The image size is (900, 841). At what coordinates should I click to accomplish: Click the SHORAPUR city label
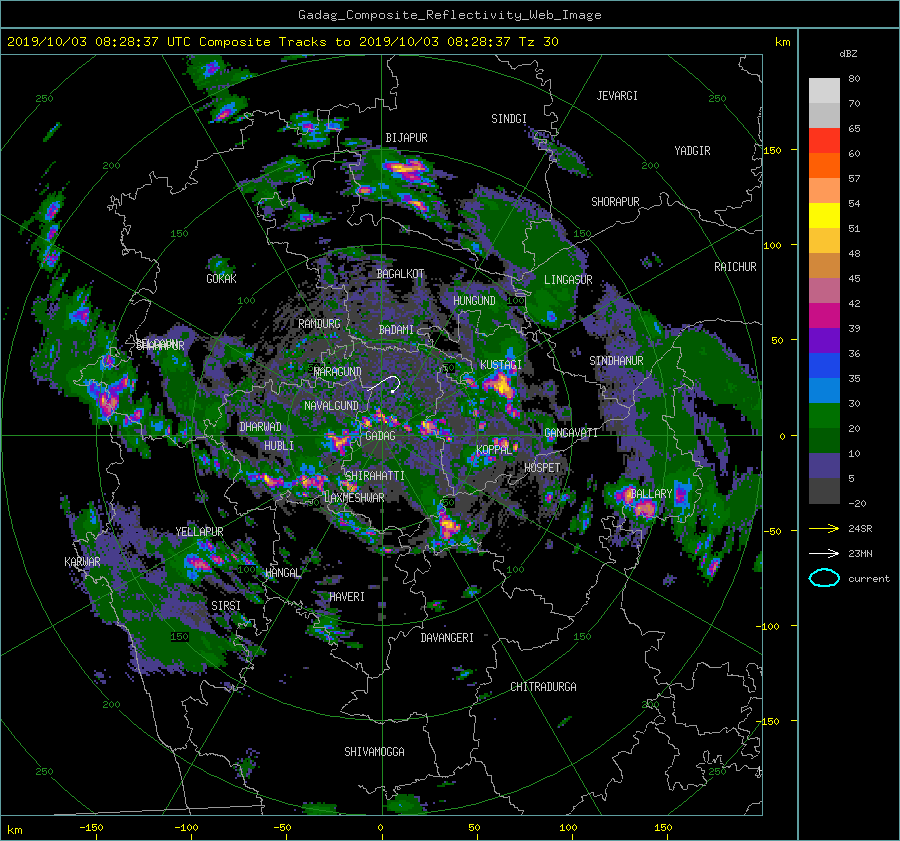[x=615, y=202]
